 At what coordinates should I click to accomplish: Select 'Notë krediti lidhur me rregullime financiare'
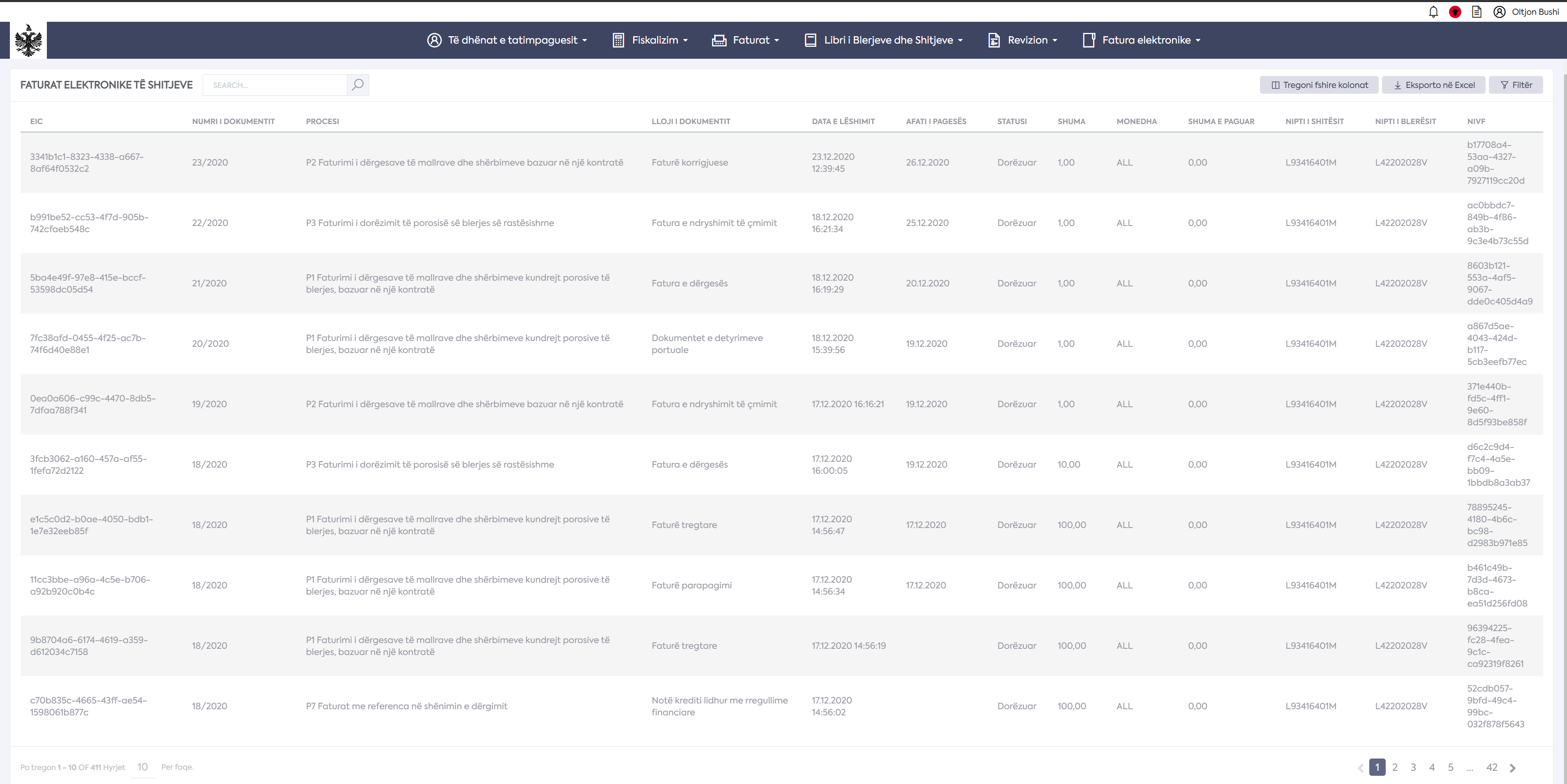[720, 706]
